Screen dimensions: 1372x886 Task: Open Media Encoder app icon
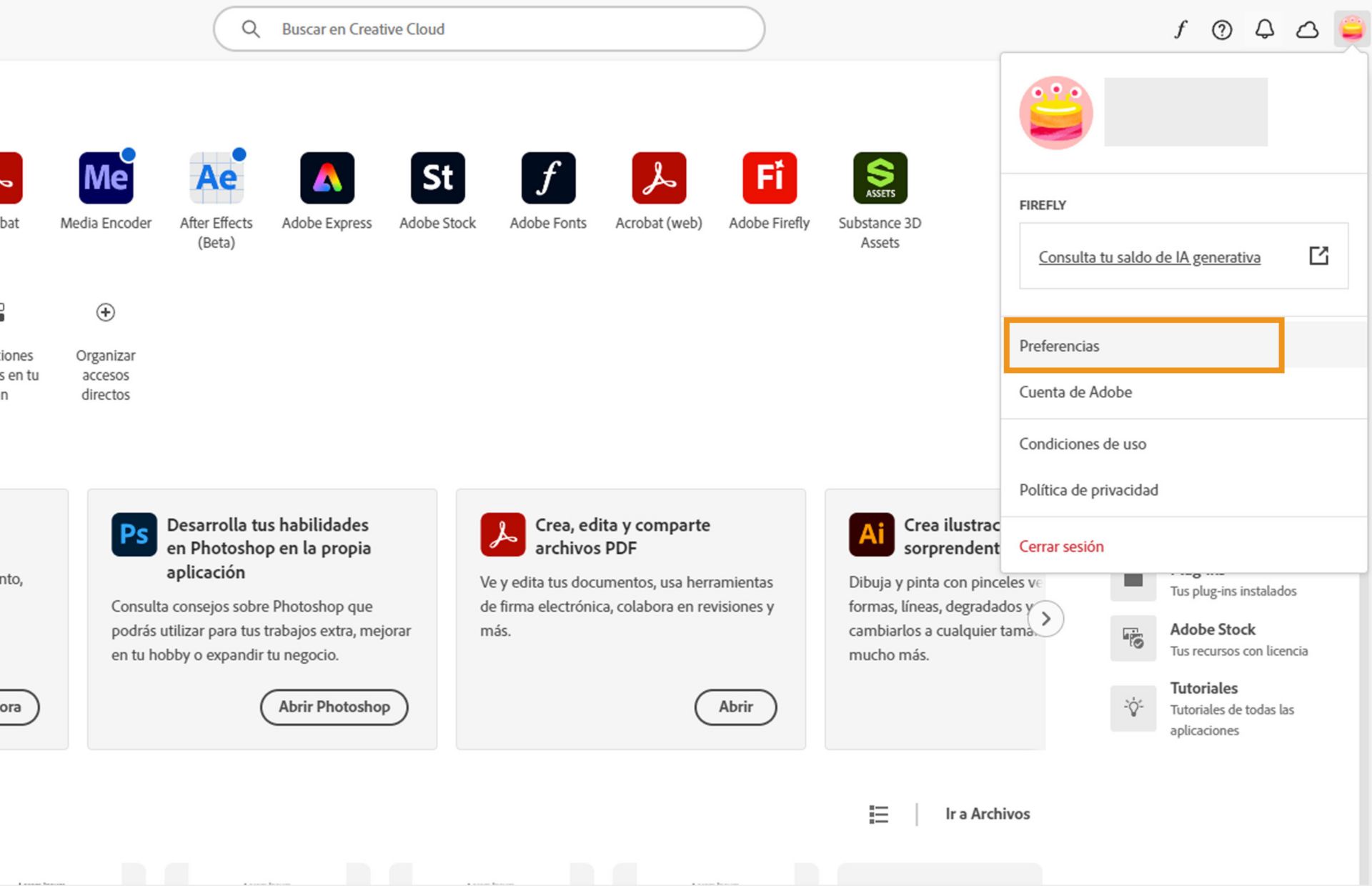pyautogui.click(x=106, y=178)
